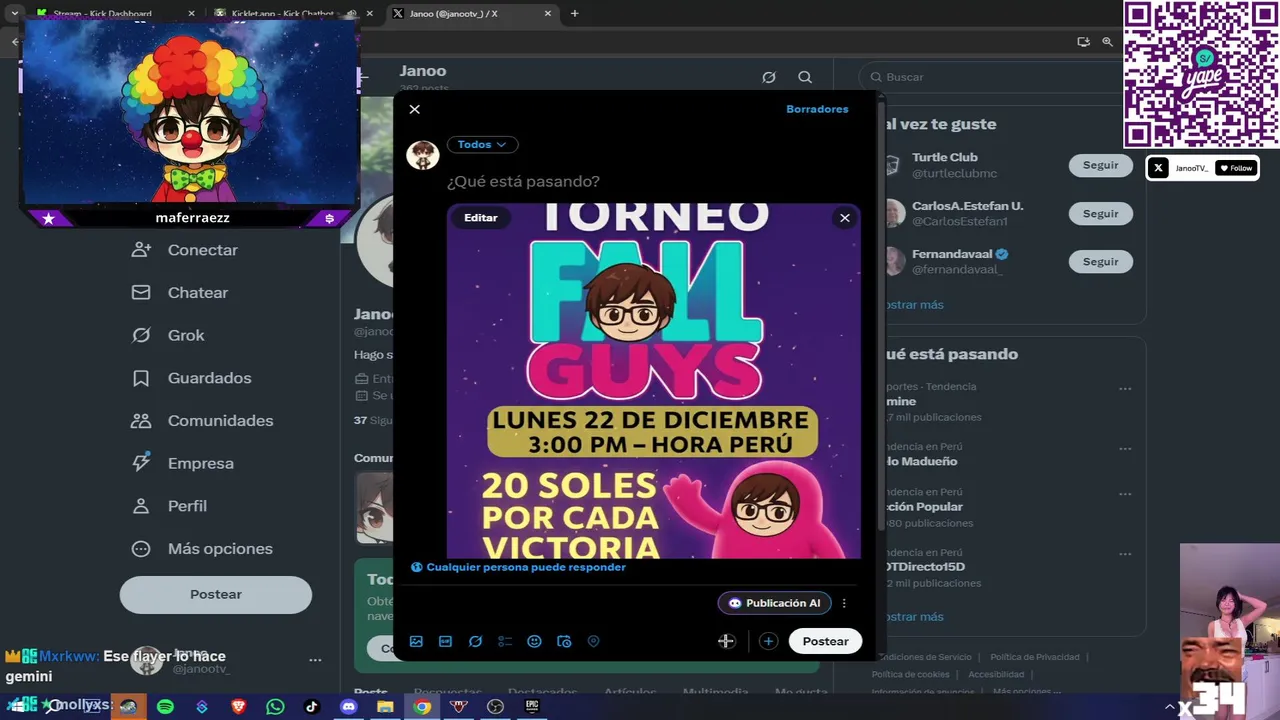This screenshot has width=1280, height=720.
Task: Open the emoji picker in composer
Action: pyautogui.click(x=534, y=641)
